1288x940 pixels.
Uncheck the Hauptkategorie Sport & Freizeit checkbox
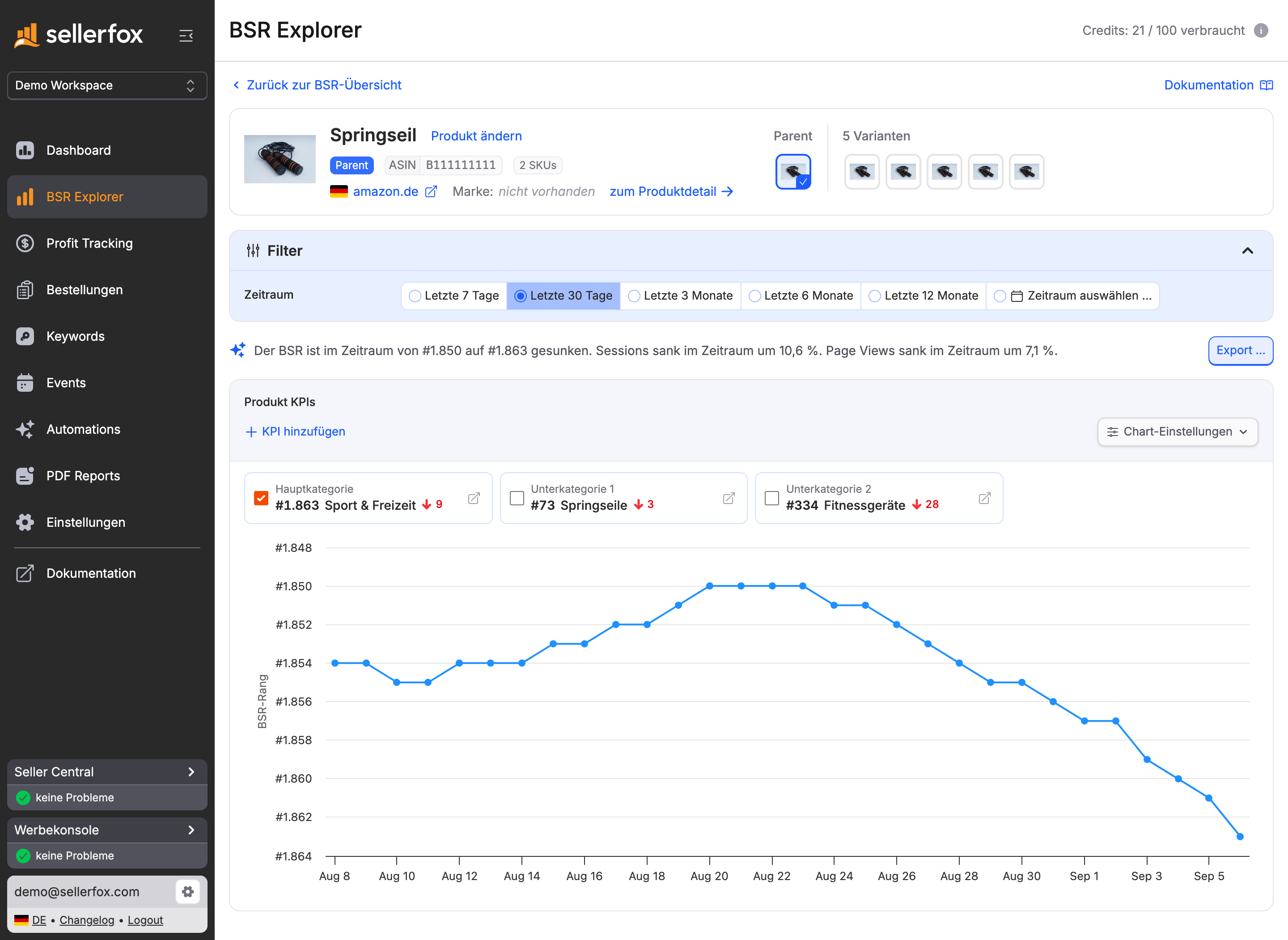(x=261, y=499)
